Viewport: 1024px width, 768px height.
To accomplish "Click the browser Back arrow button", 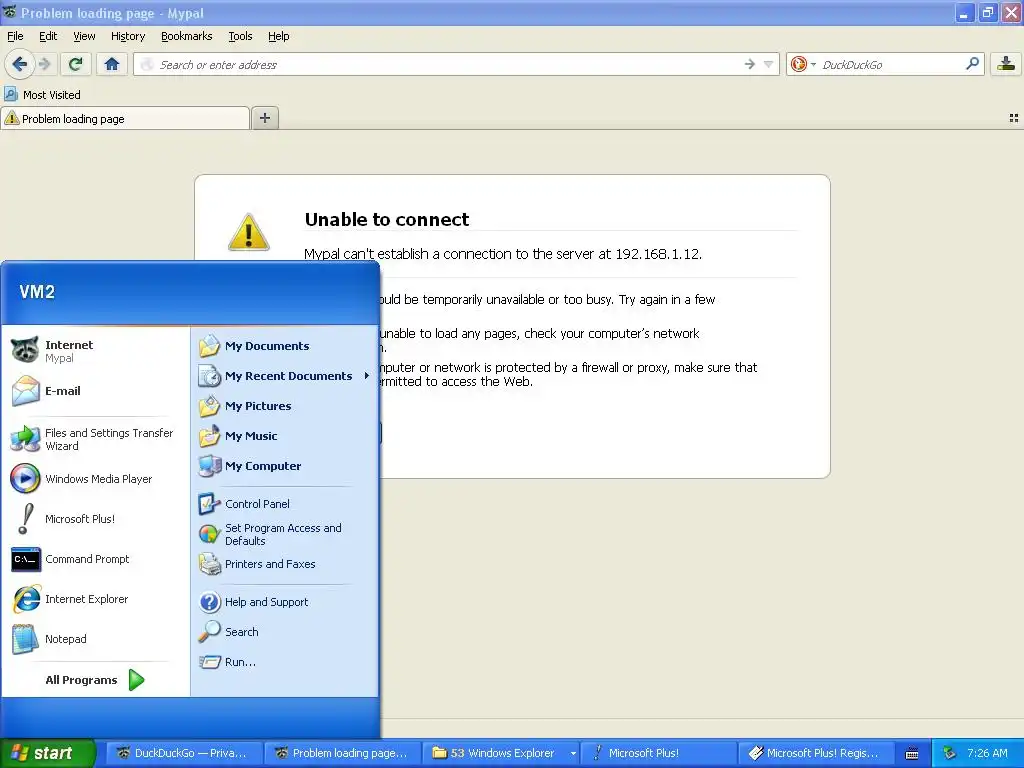I will coord(19,64).
